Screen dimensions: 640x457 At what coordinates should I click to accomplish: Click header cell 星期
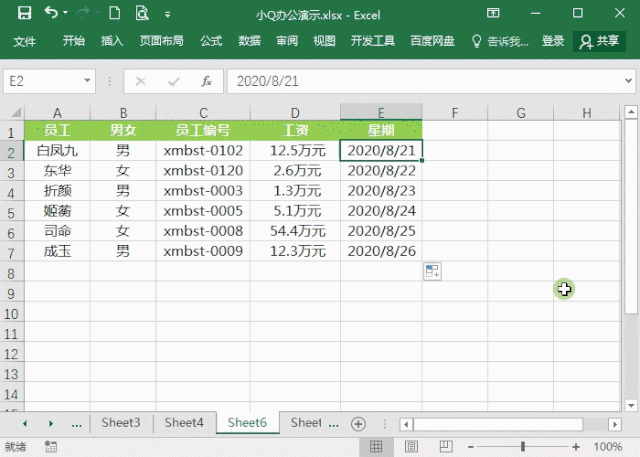(x=381, y=131)
